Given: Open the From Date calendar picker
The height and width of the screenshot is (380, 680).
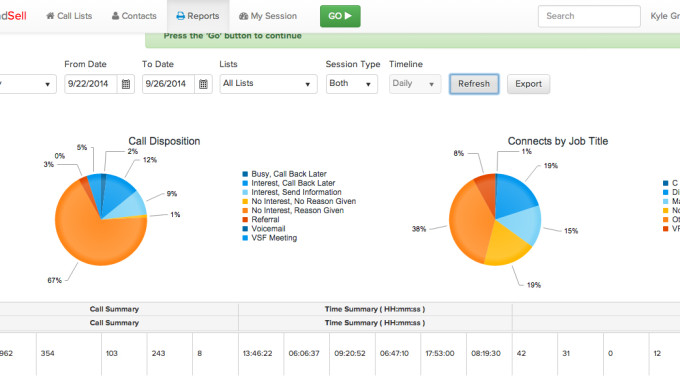Looking at the screenshot, I should pos(126,84).
